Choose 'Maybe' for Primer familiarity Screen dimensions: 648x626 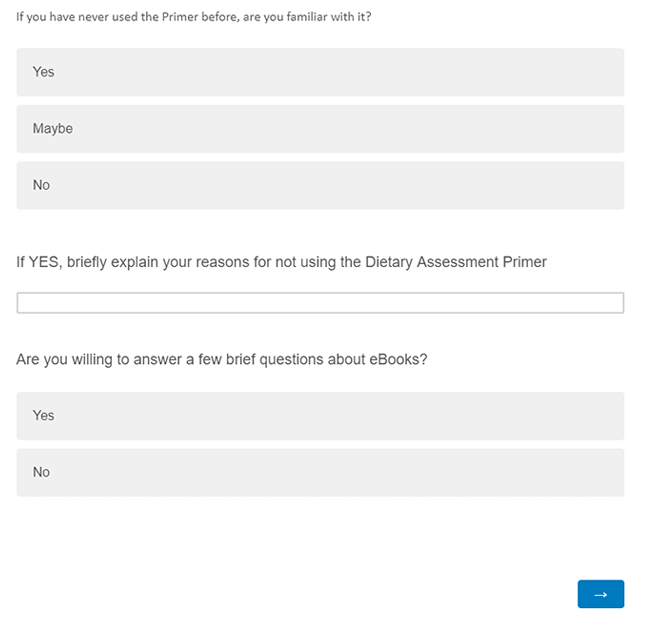[320, 129]
